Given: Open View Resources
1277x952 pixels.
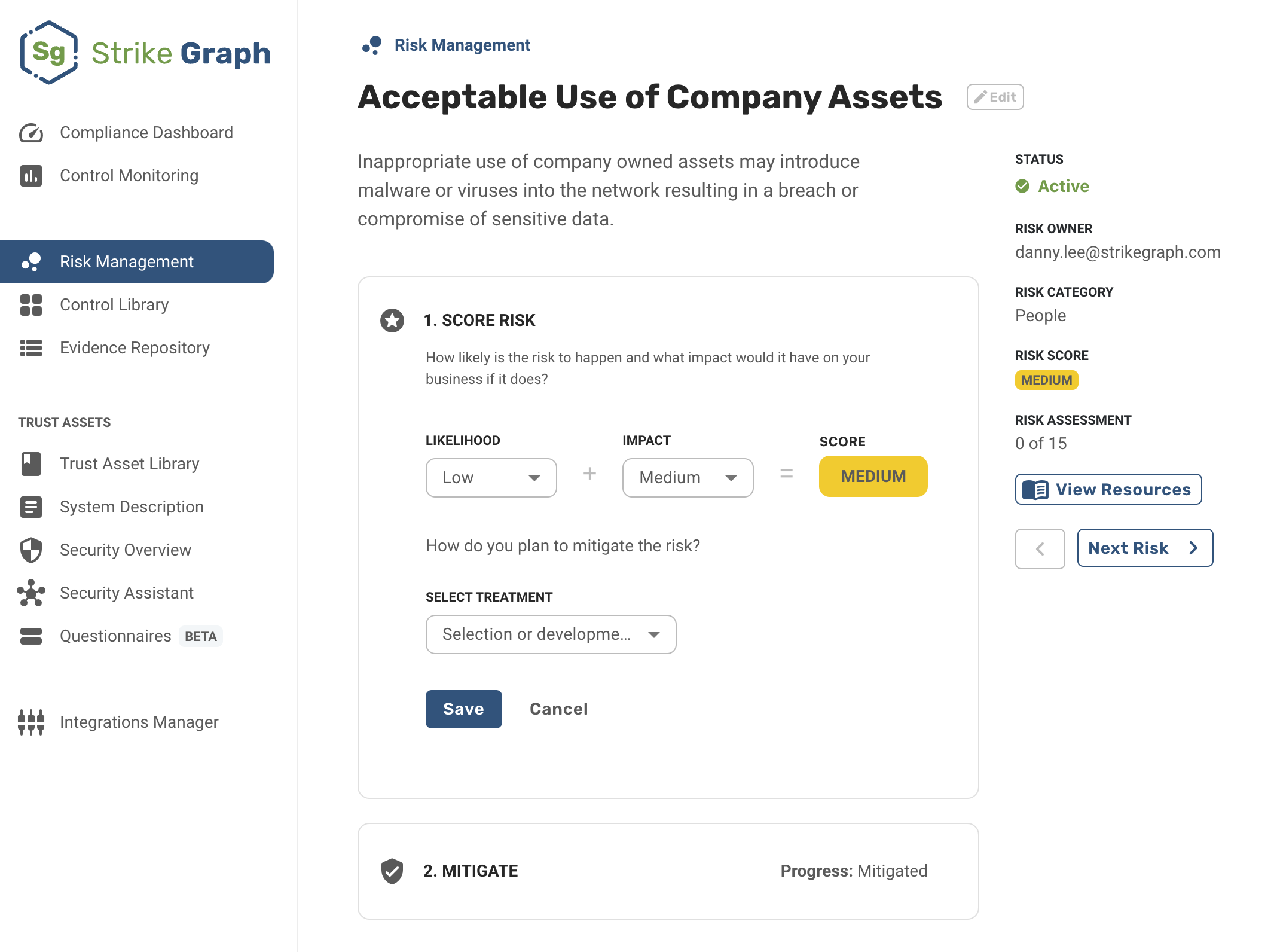Looking at the screenshot, I should point(1107,489).
